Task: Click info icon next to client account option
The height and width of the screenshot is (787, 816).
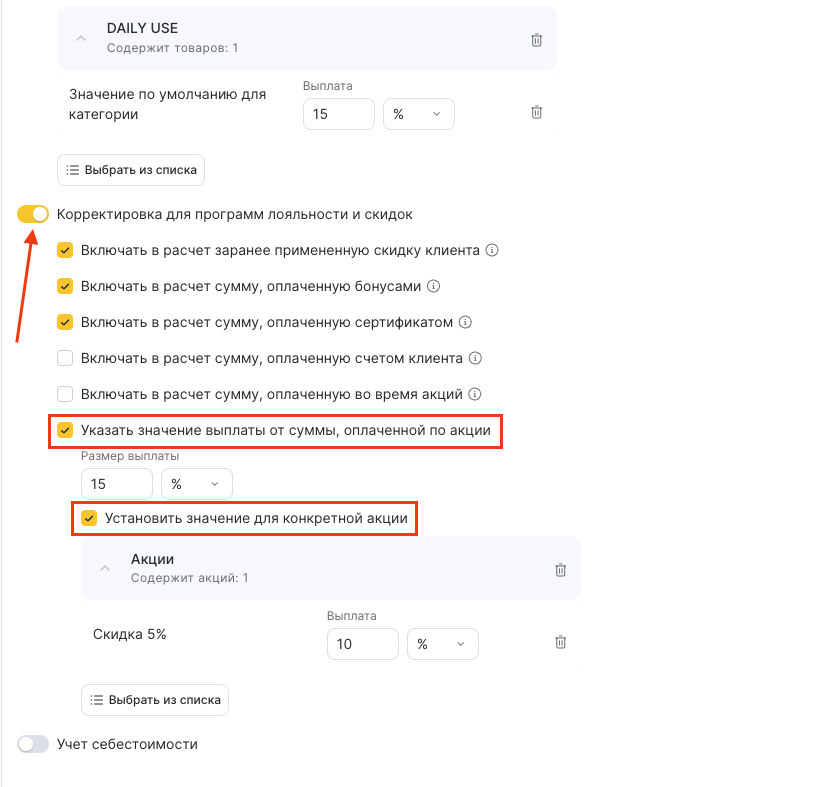Action: point(476,358)
